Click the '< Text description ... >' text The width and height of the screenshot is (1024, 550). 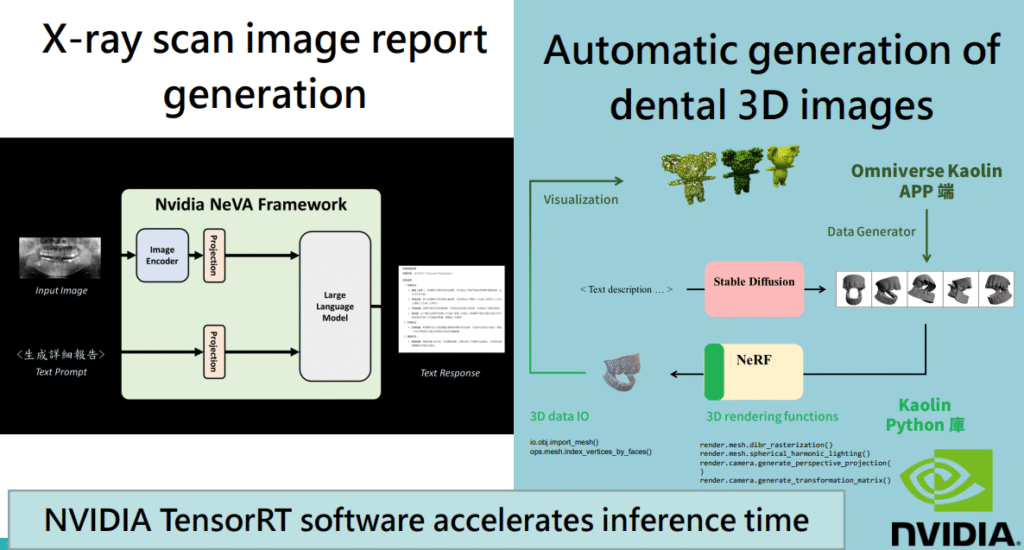[626, 289]
